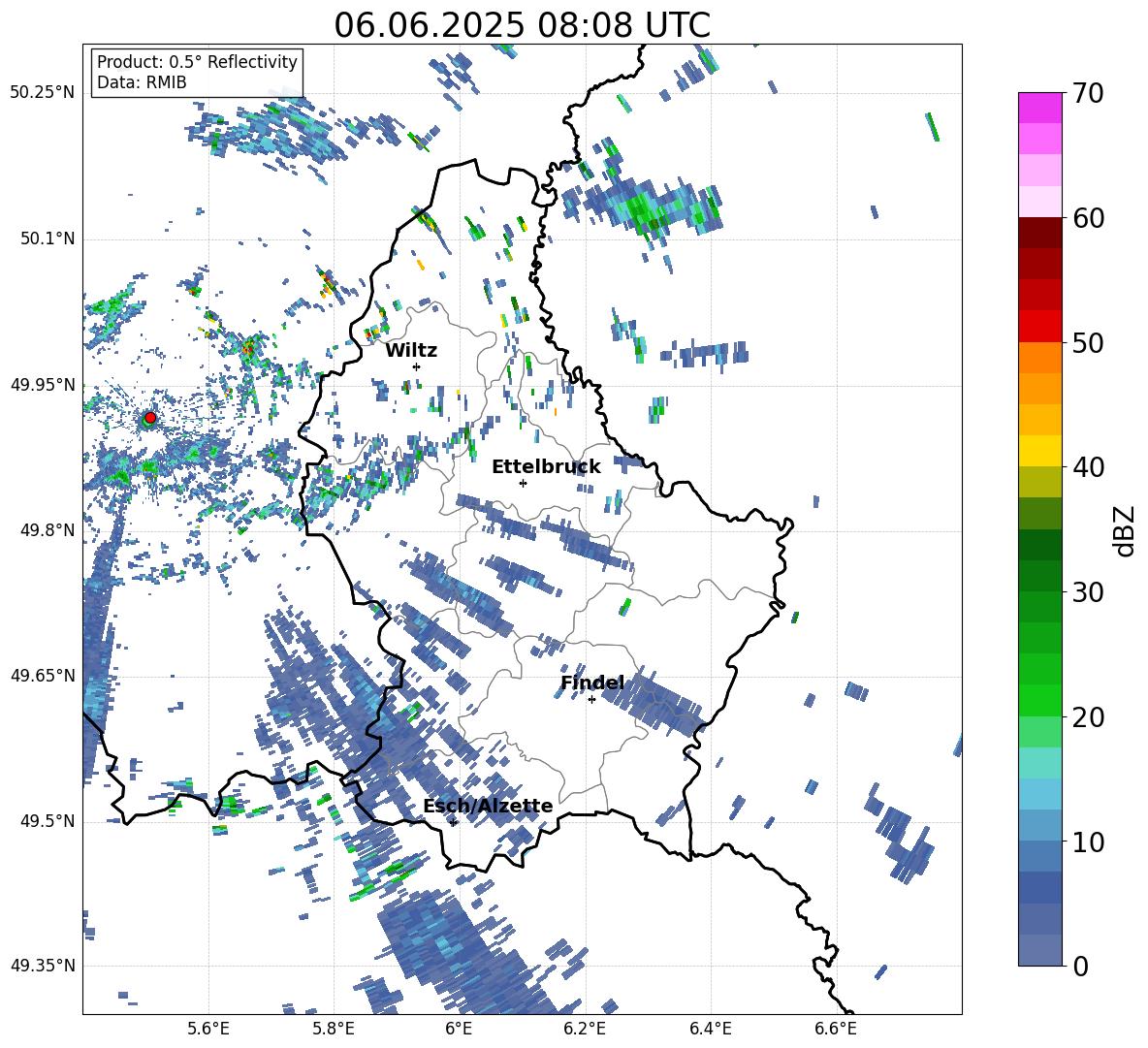Click the 49.5°N latitude label
This screenshot has width=1148, height=1048.
48,820
